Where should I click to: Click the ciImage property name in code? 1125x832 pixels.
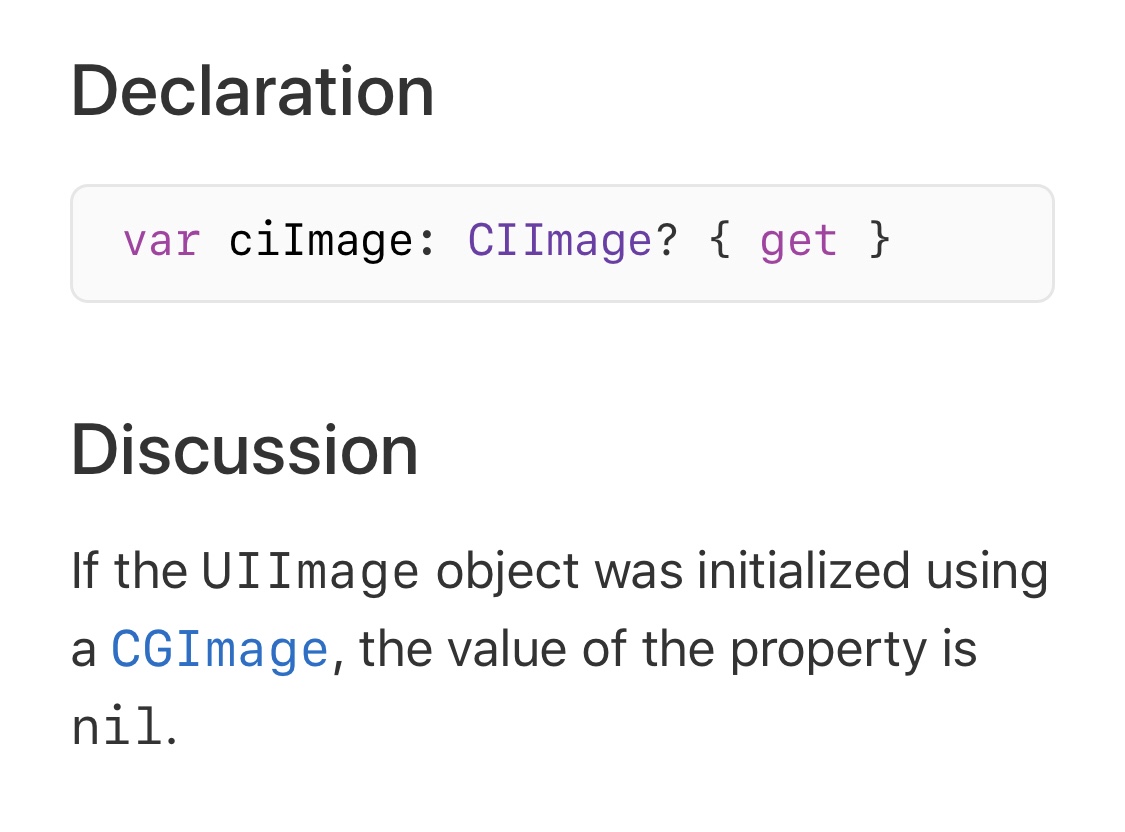pos(321,242)
